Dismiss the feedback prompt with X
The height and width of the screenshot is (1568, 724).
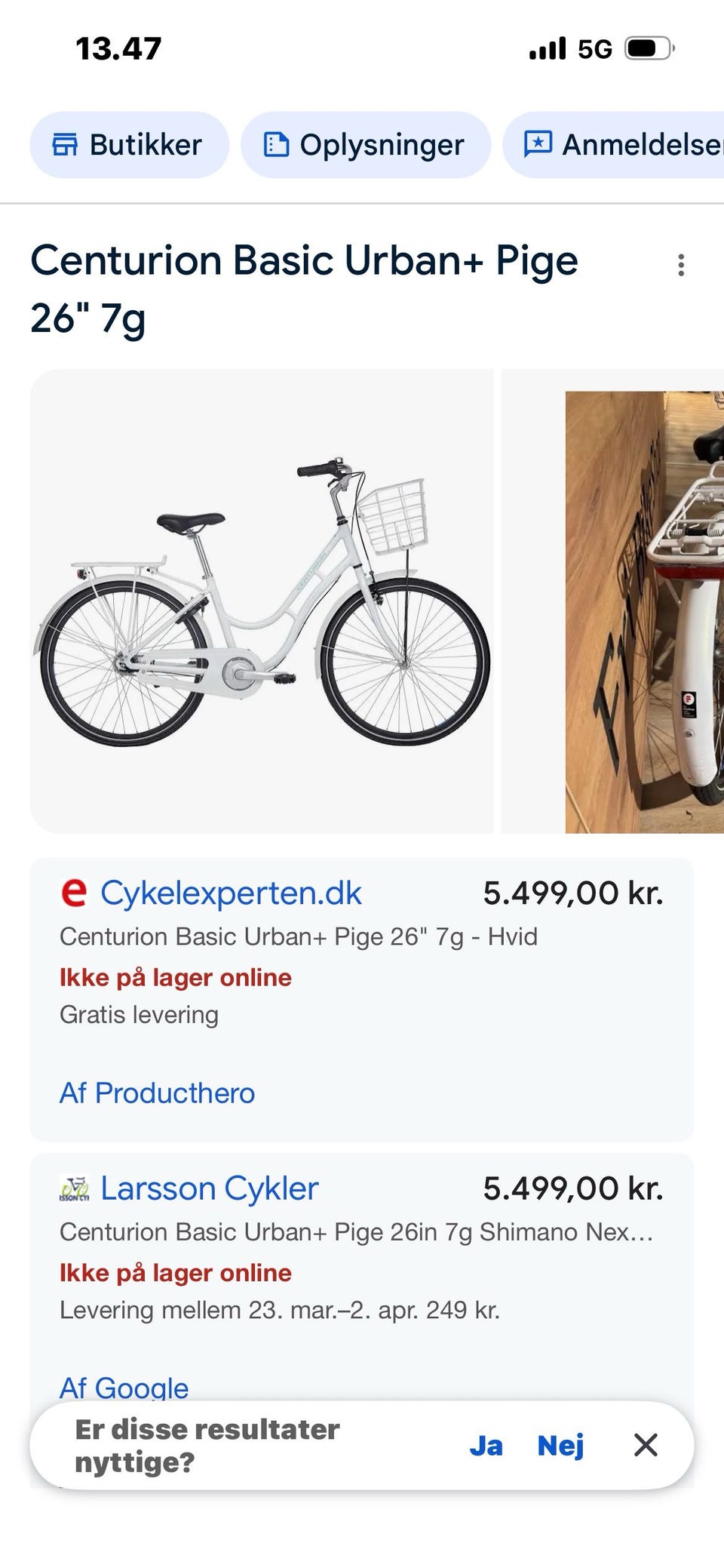646,1445
